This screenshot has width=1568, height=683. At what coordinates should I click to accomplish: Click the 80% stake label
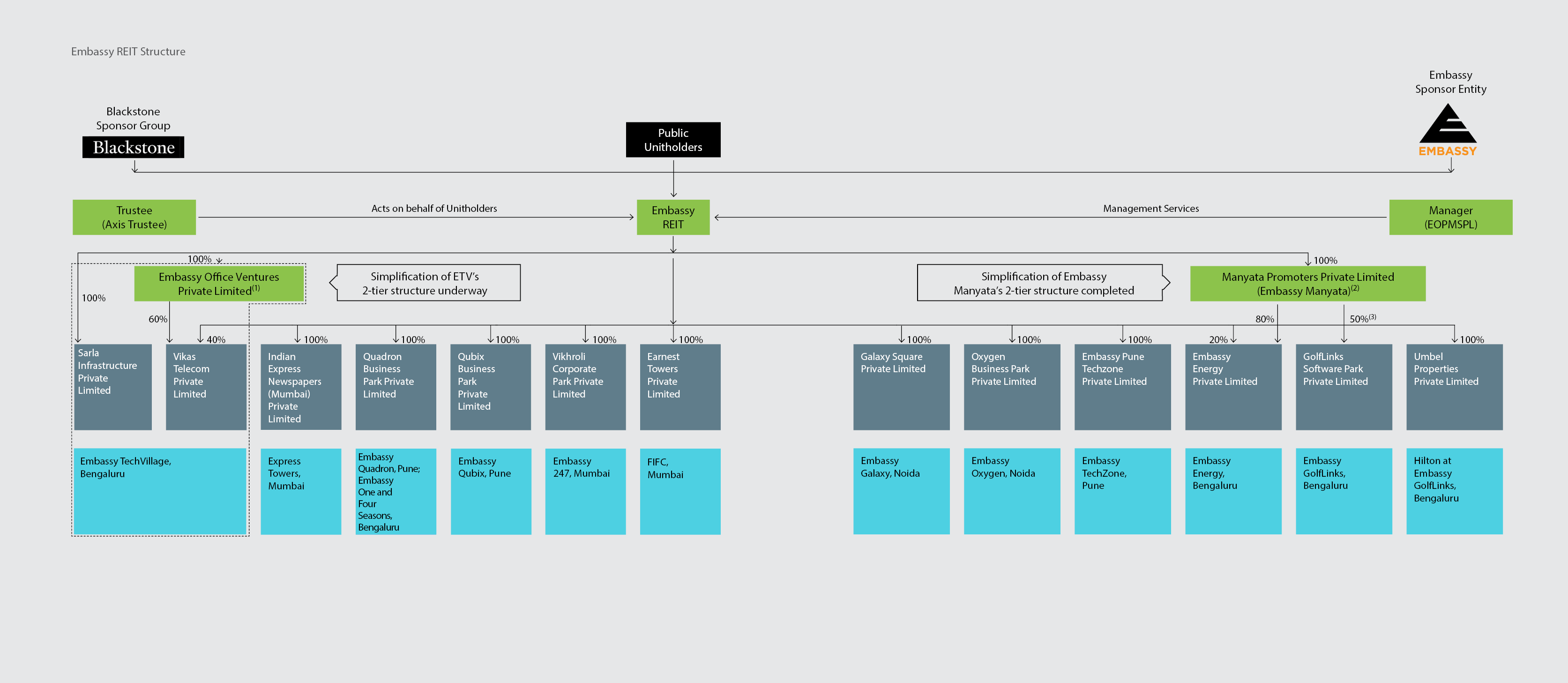[x=1265, y=319]
